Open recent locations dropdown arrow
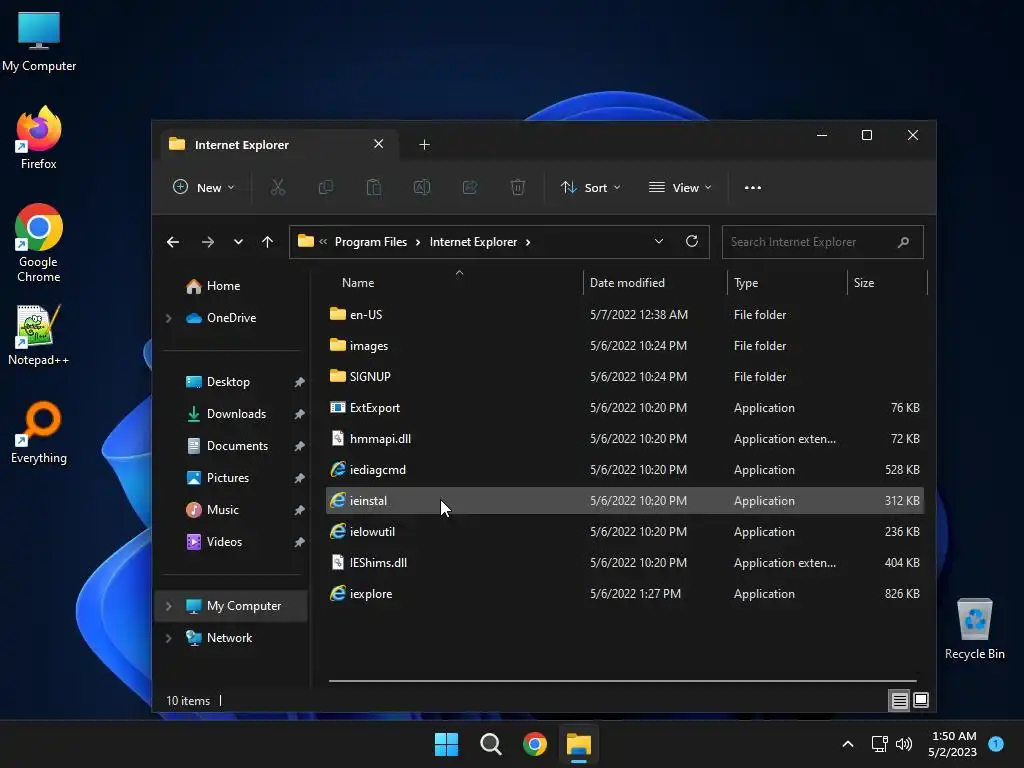 [238, 242]
